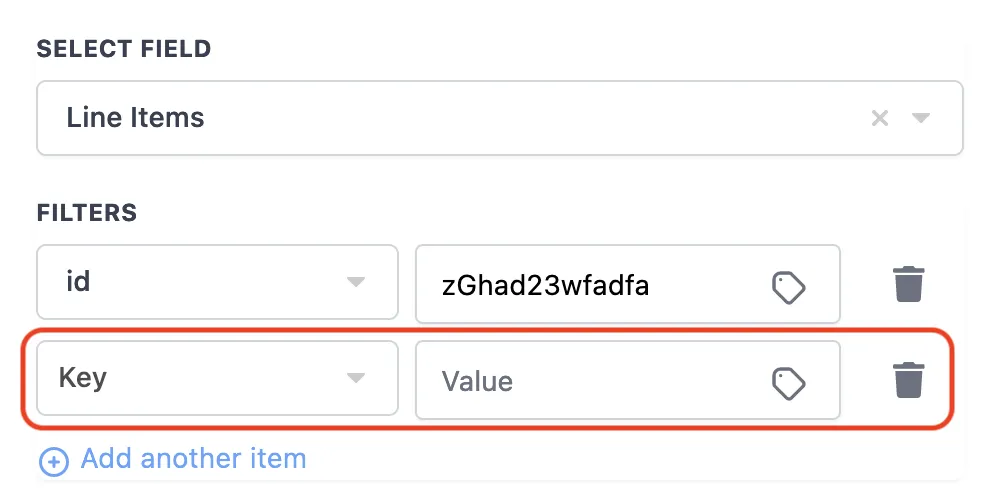The width and height of the screenshot is (1002, 498).
Task: Click the 'Line Items' text in Select Field
Action: pyautogui.click(x=135, y=118)
